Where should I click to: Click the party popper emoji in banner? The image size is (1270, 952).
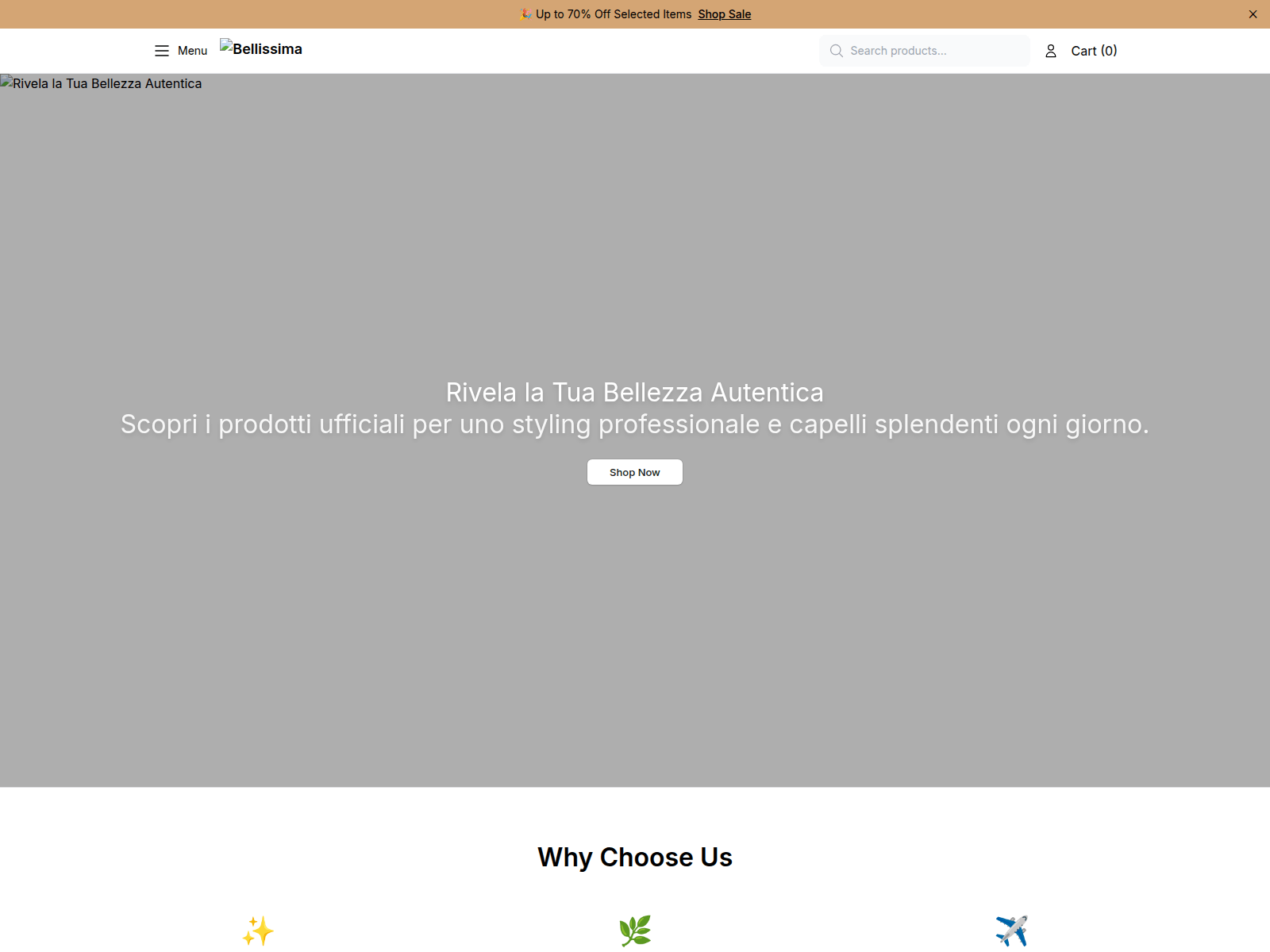click(x=525, y=14)
